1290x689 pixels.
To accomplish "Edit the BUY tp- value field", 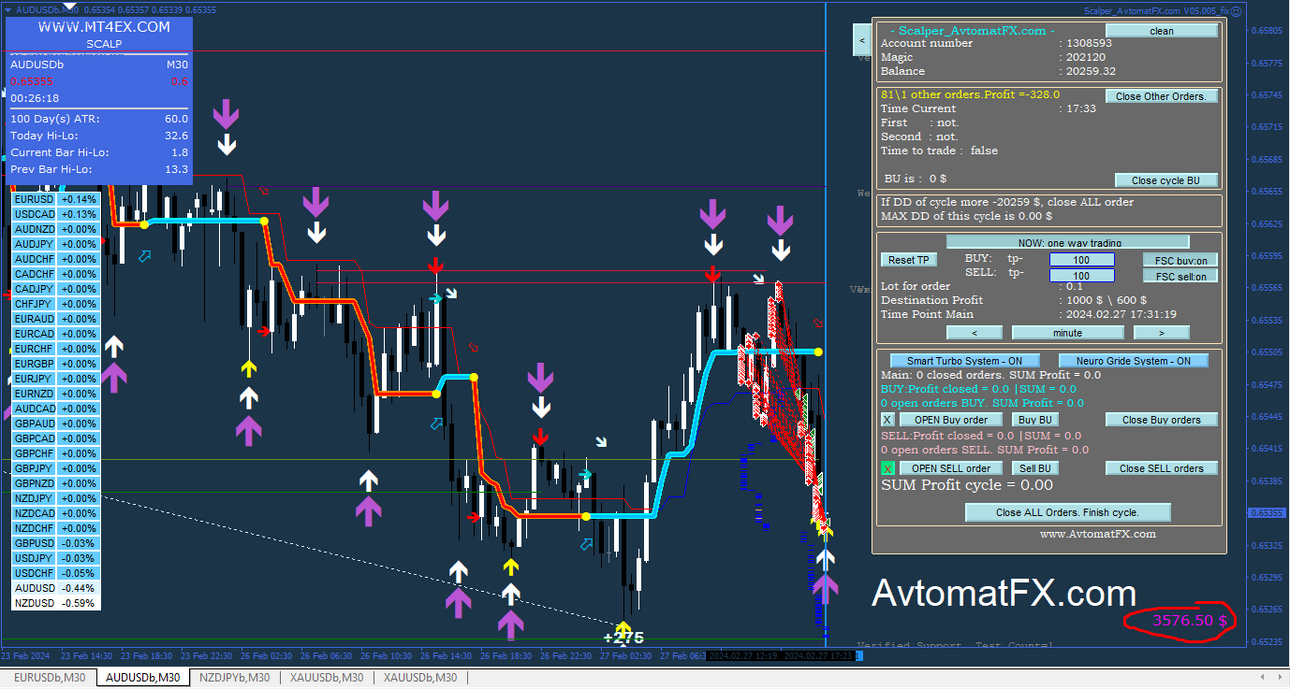I will [1081, 260].
